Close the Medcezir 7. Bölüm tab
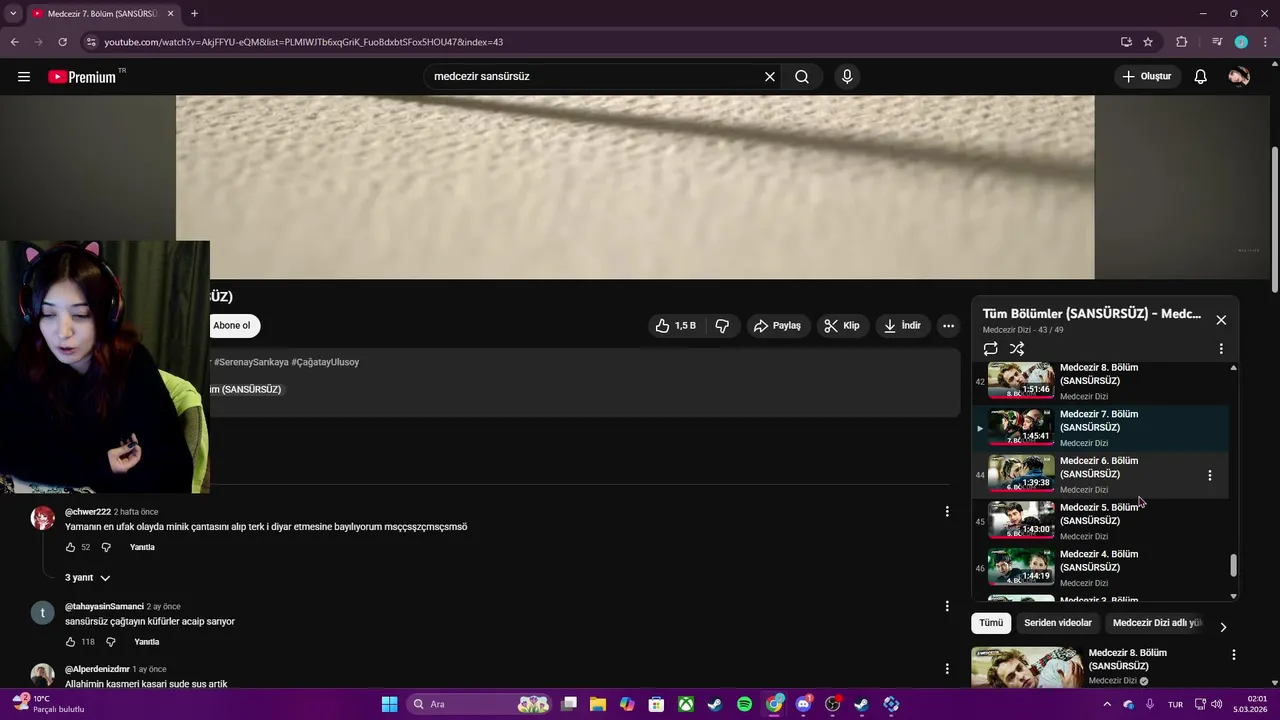Viewport: 1280px width, 720px height. point(170,13)
